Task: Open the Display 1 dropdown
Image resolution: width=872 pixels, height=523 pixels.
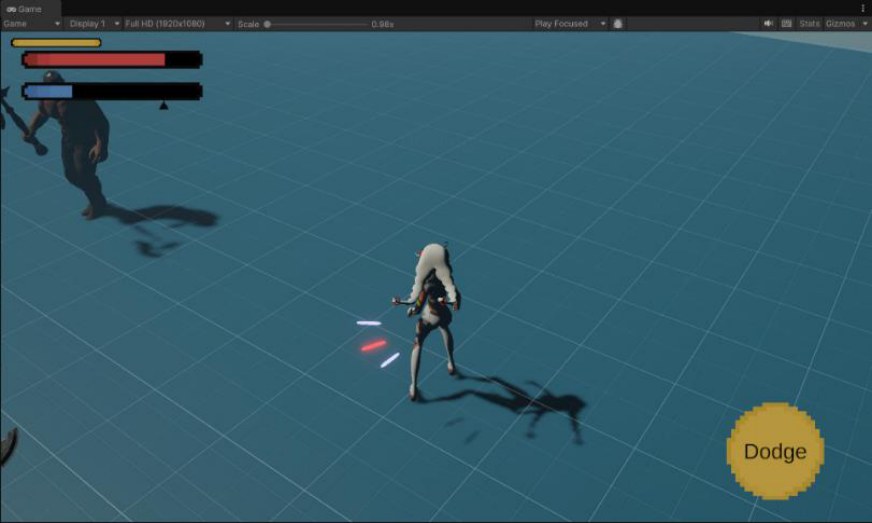Action: (93, 24)
